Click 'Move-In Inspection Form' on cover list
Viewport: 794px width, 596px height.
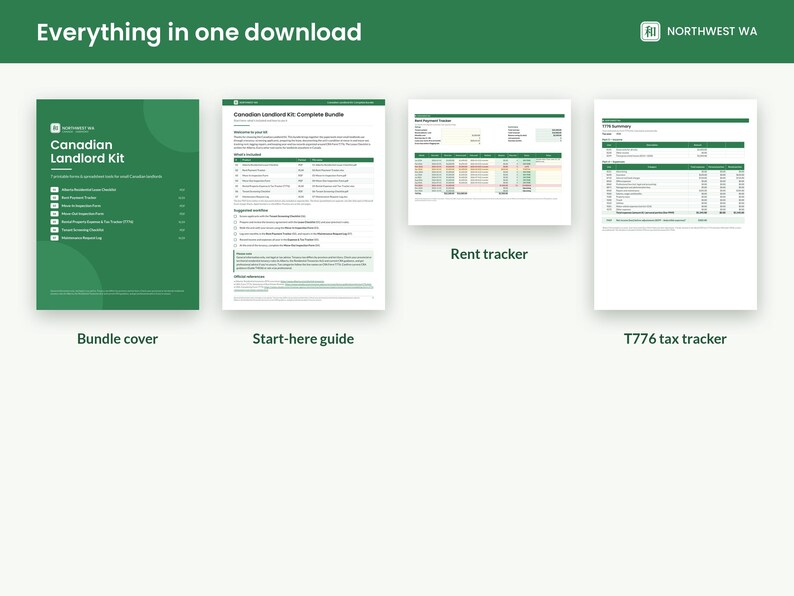[x=81, y=206]
